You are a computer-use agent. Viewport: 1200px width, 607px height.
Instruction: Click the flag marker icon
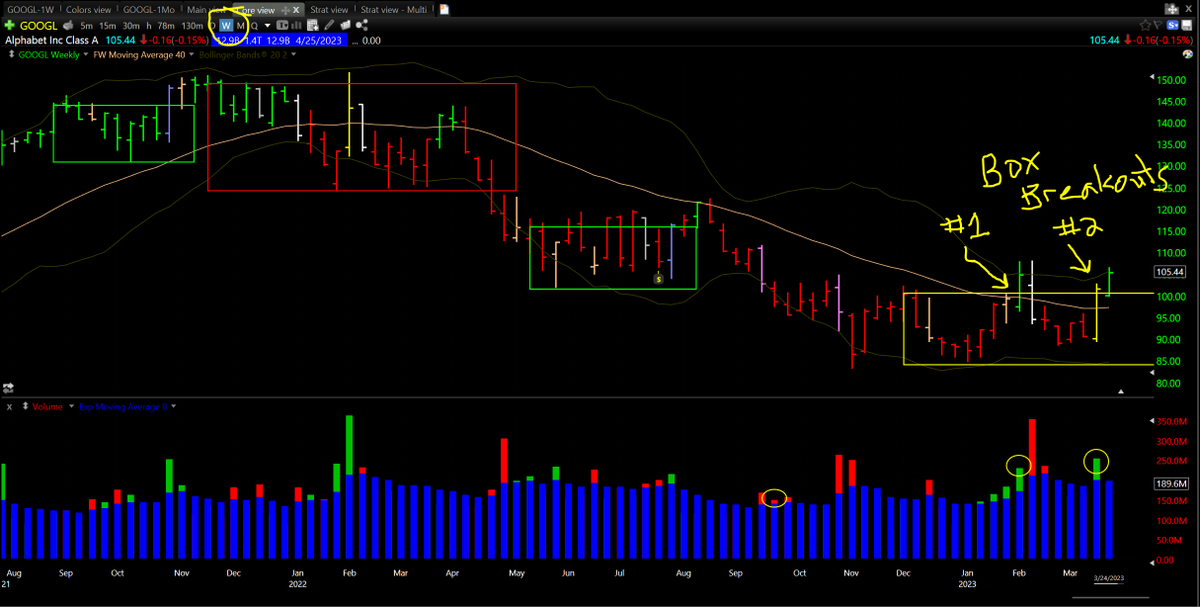[1158, 25]
